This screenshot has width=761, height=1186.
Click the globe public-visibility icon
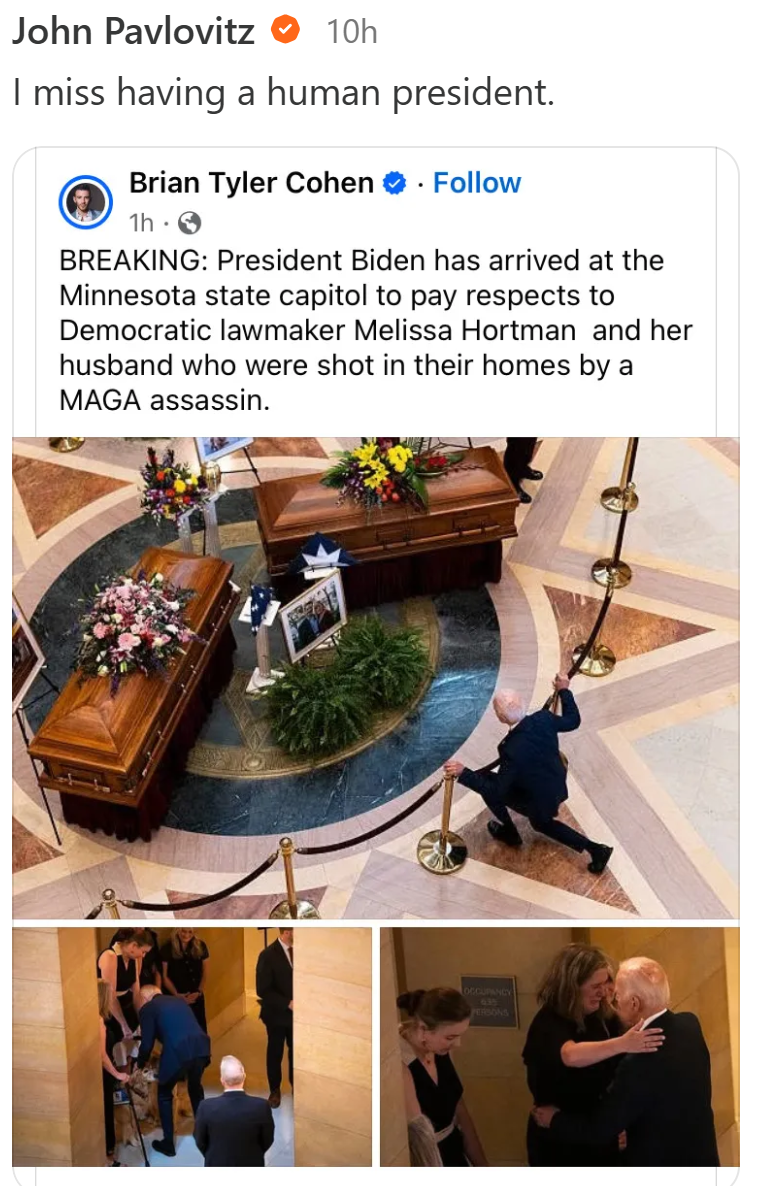tap(189, 223)
